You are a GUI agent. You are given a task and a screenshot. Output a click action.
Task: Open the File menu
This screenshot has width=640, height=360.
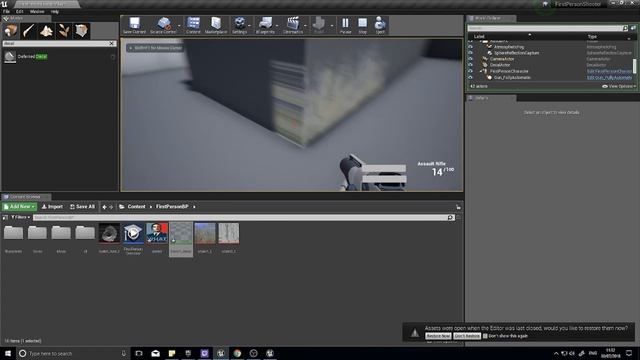tap(6, 11)
